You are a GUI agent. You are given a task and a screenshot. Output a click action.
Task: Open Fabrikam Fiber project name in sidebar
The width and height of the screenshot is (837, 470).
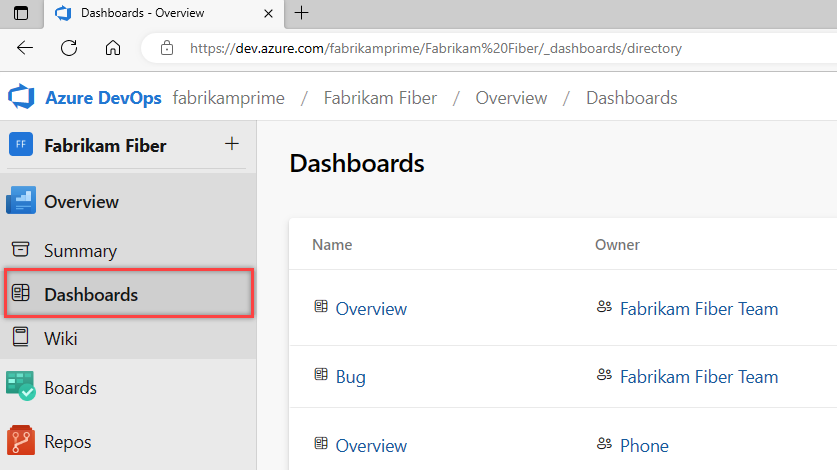(x=105, y=146)
